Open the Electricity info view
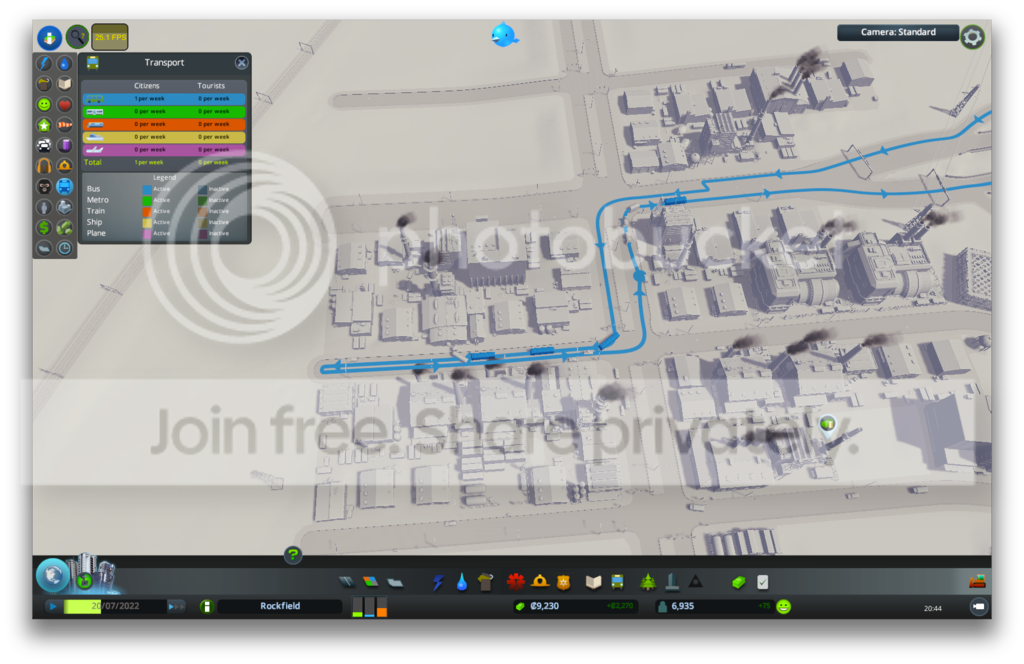Screen dimensions: 1024x664 [44, 63]
